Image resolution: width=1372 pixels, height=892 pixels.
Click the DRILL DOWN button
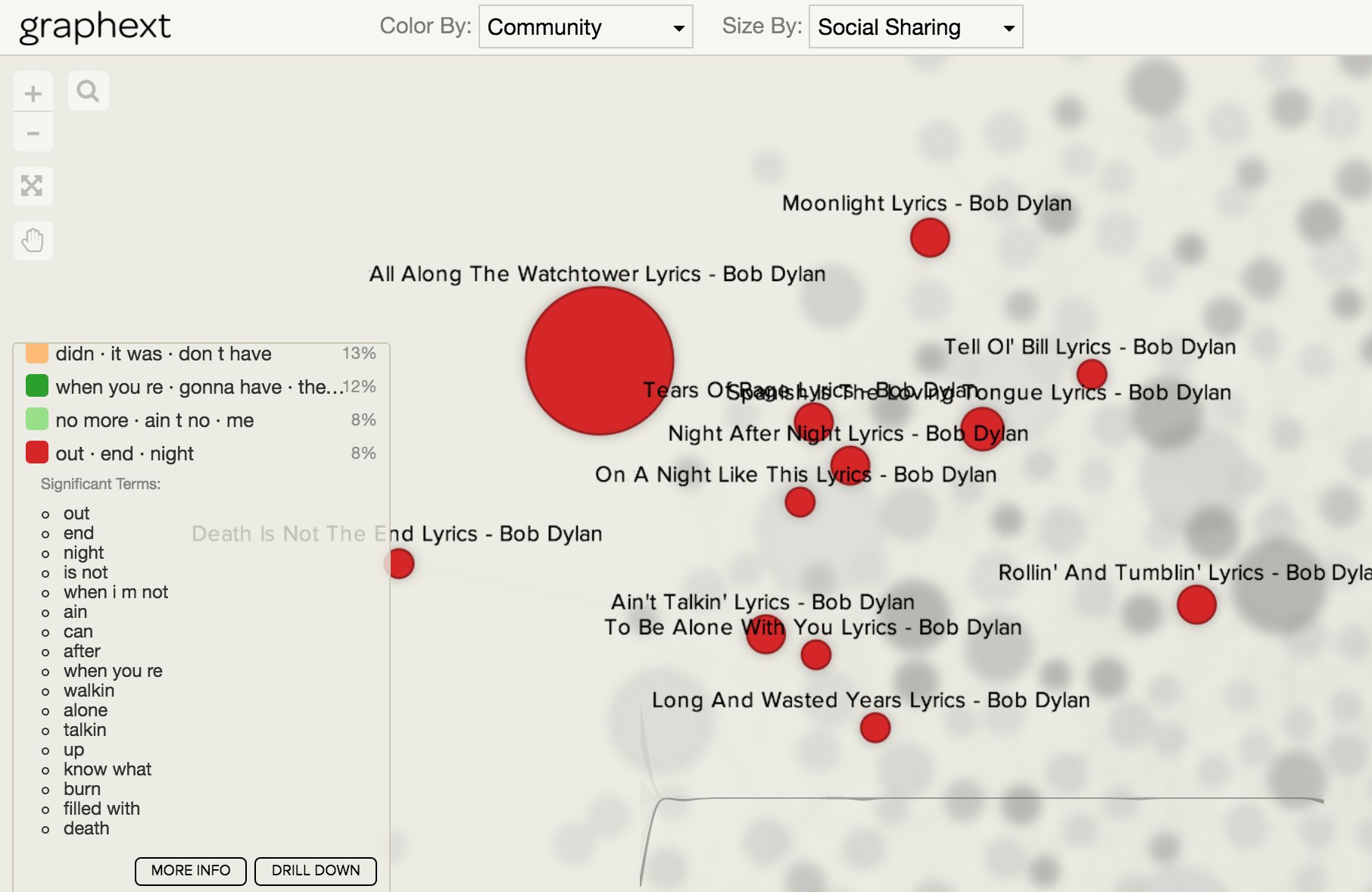pyautogui.click(x=316, y=871)
